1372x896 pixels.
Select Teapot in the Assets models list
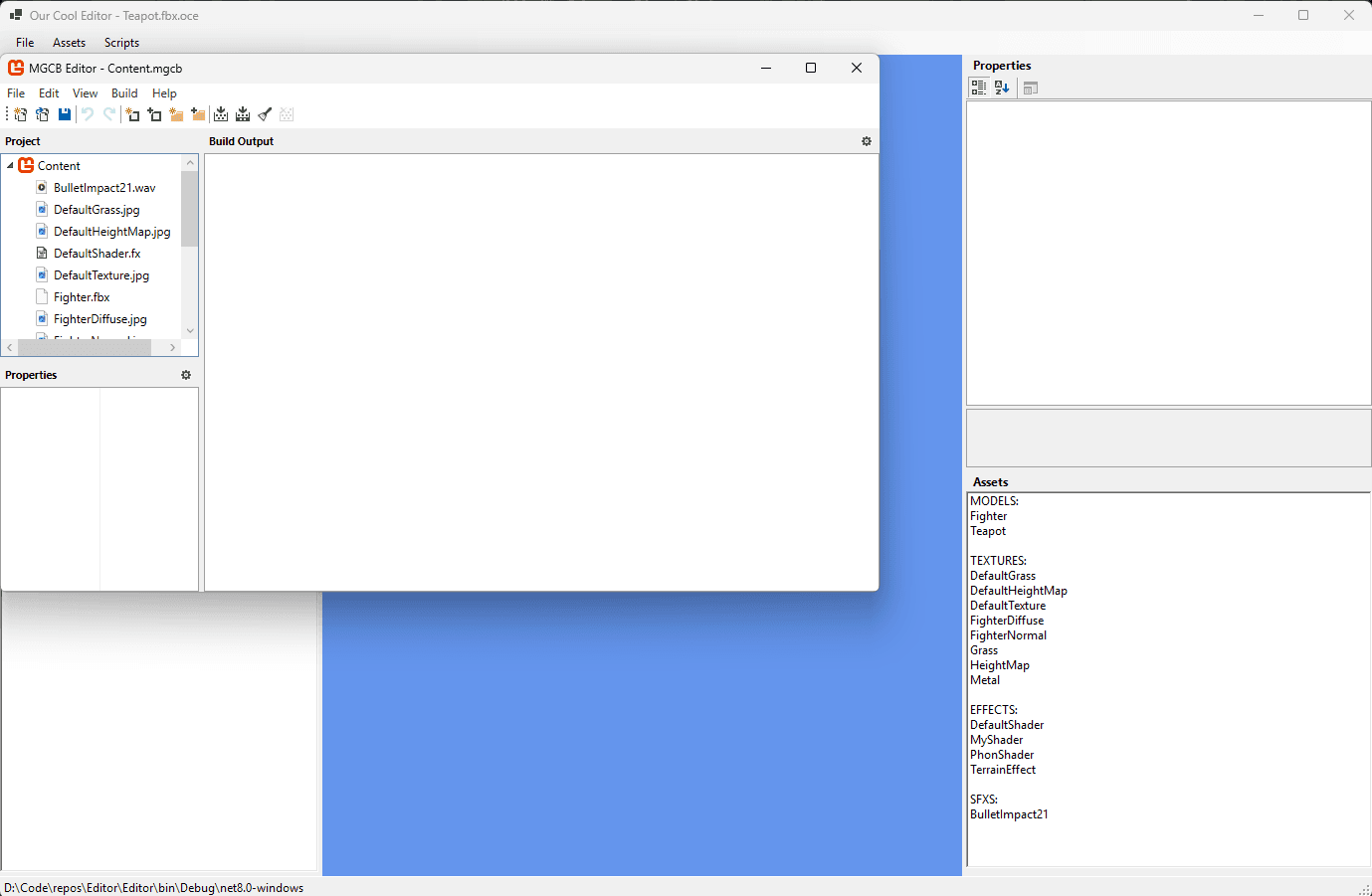coord(988,531)
